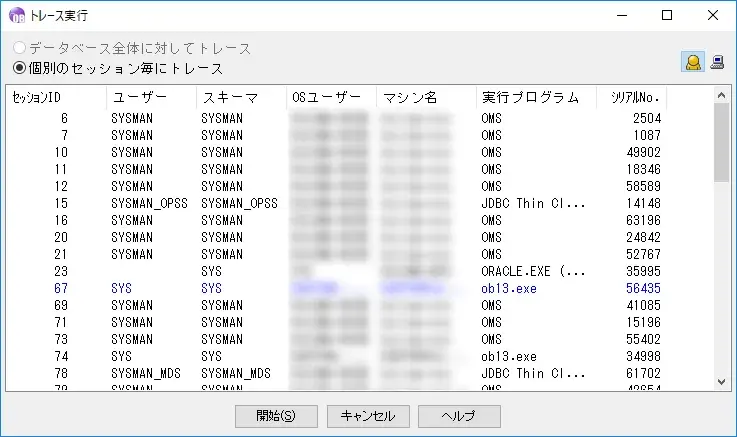Sort by the ユーザー column header
This screenshot has height=437, width=737.
(150, 98)
